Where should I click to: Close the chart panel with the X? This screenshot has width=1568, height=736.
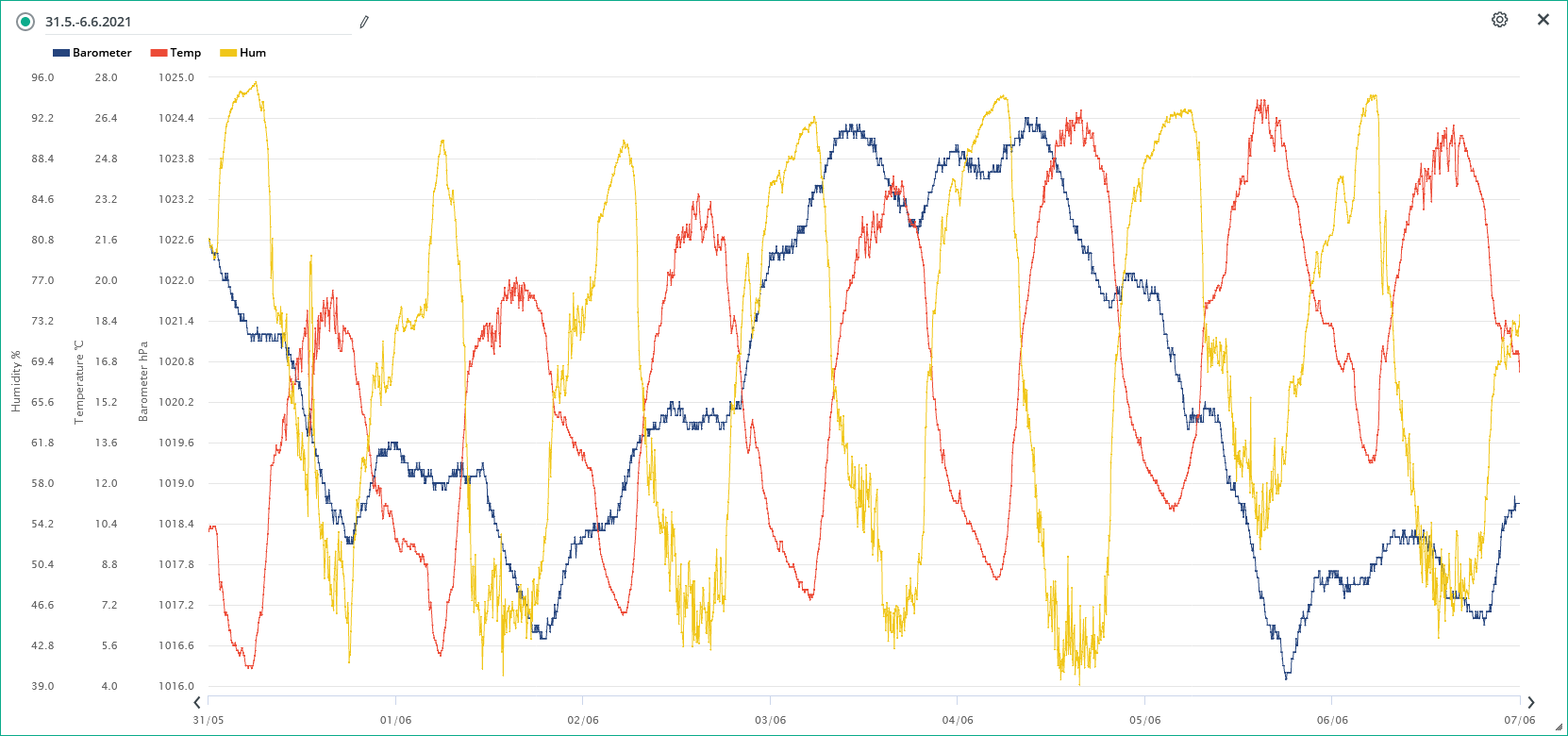pos(1543,20)
